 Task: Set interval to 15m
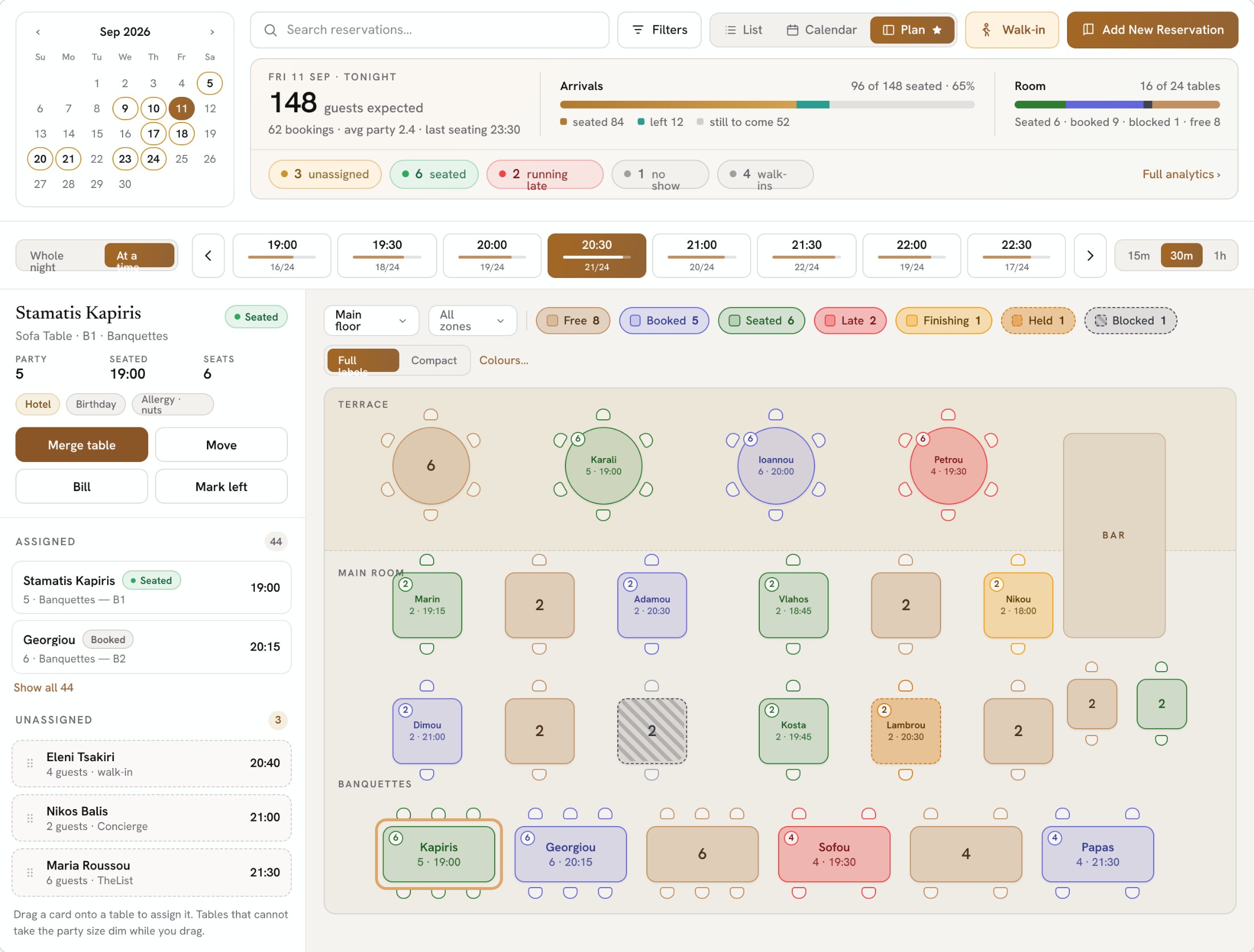point(1138,256)
